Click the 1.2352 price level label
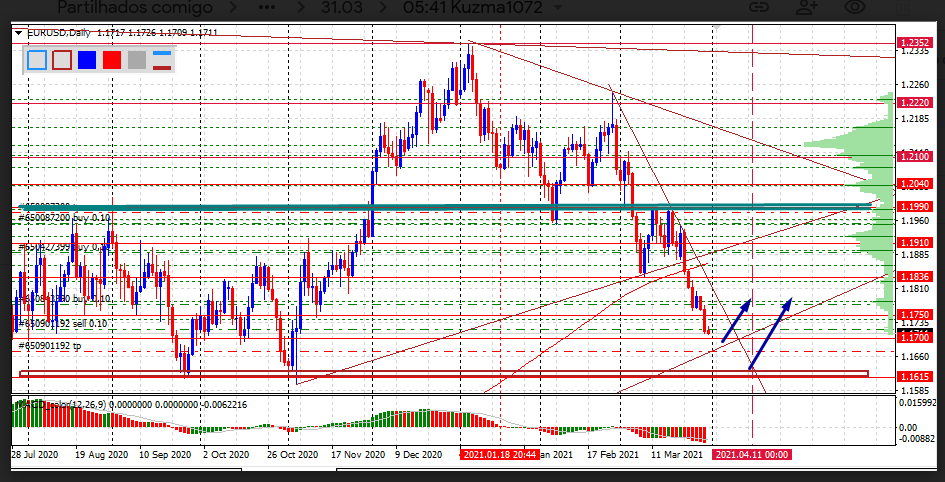The width and height of the screenshot is (945, 482). coord(916,43)
